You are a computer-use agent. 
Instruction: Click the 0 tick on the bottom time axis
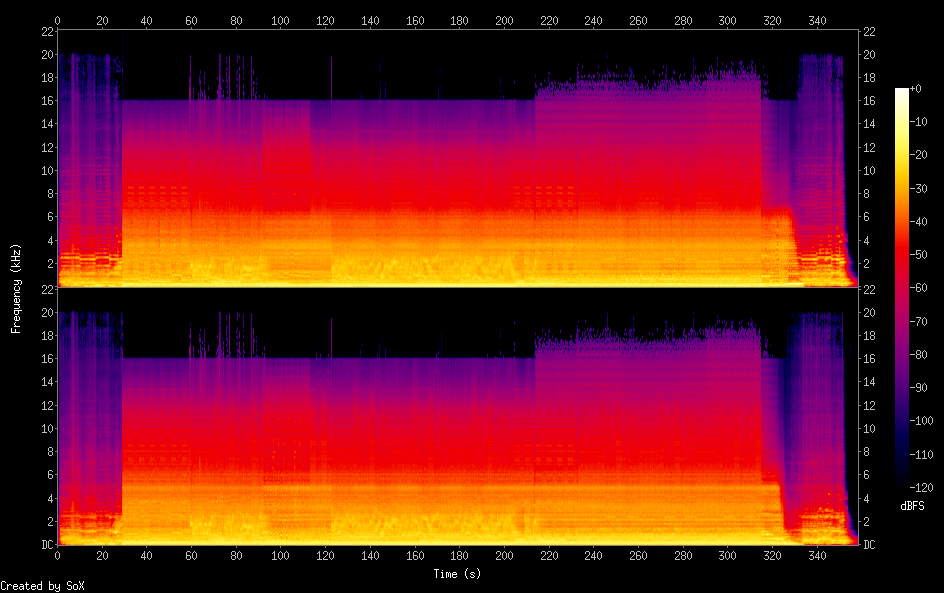point(58,556)
